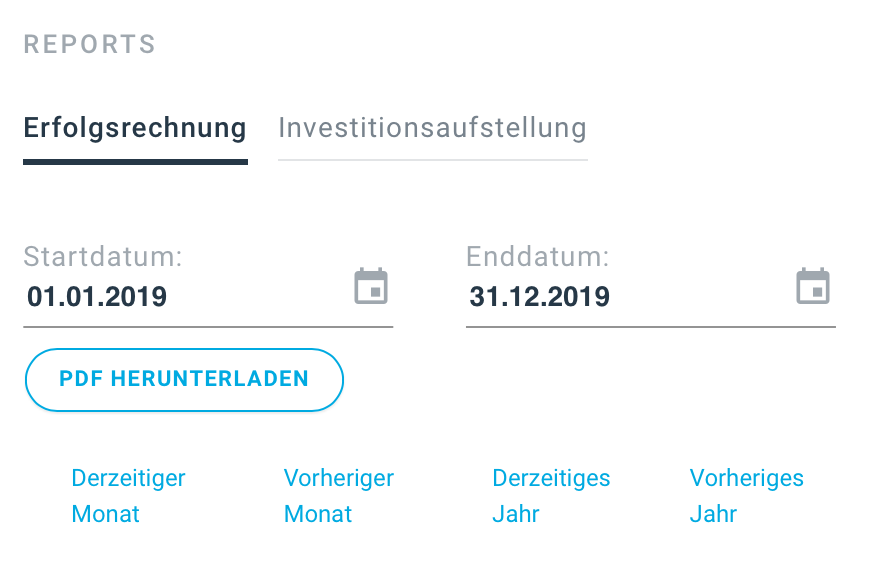Image resolution: width=878 pixels, height=566 pixels.
Task: Click empty space inside the Startdatum field
Action: coord(258,297)
